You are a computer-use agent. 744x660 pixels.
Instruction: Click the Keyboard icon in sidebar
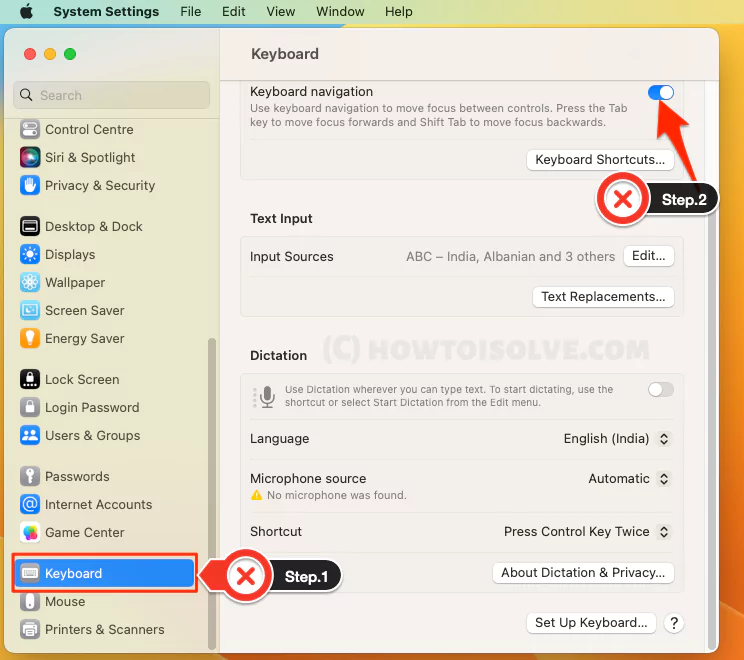click(30, 573)
